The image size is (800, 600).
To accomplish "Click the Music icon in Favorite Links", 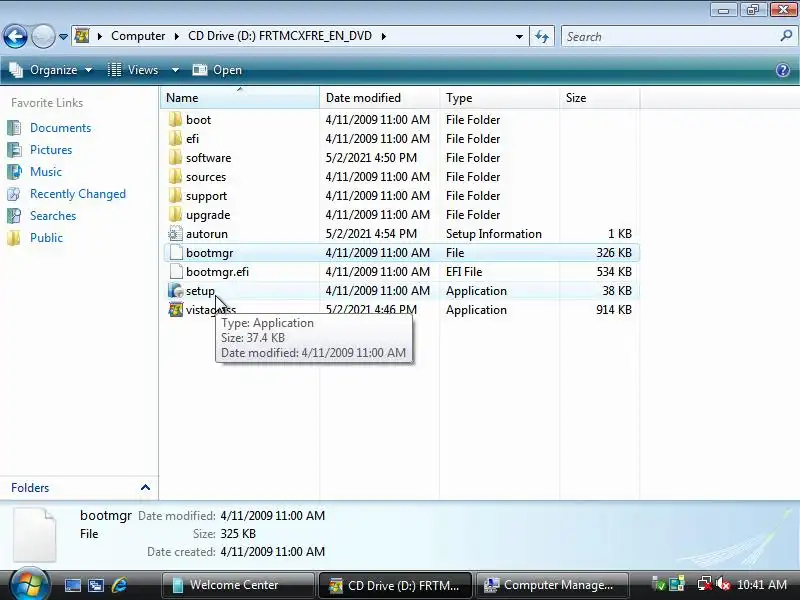I will click(14, 171).
